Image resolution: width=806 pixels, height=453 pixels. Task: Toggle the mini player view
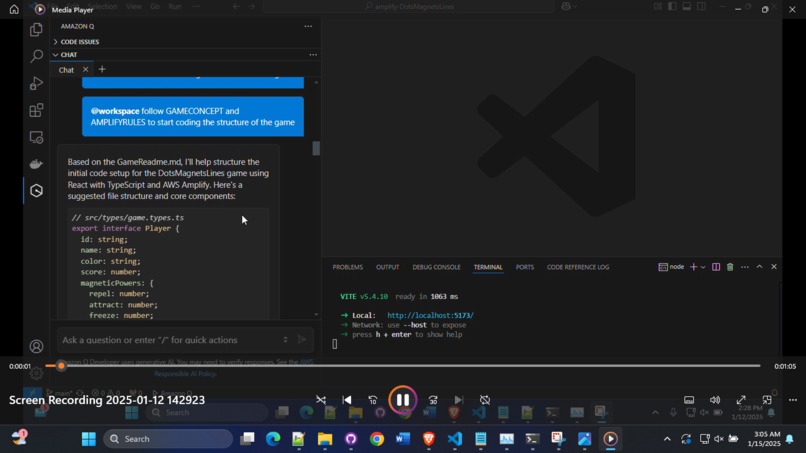pos(767,400)
